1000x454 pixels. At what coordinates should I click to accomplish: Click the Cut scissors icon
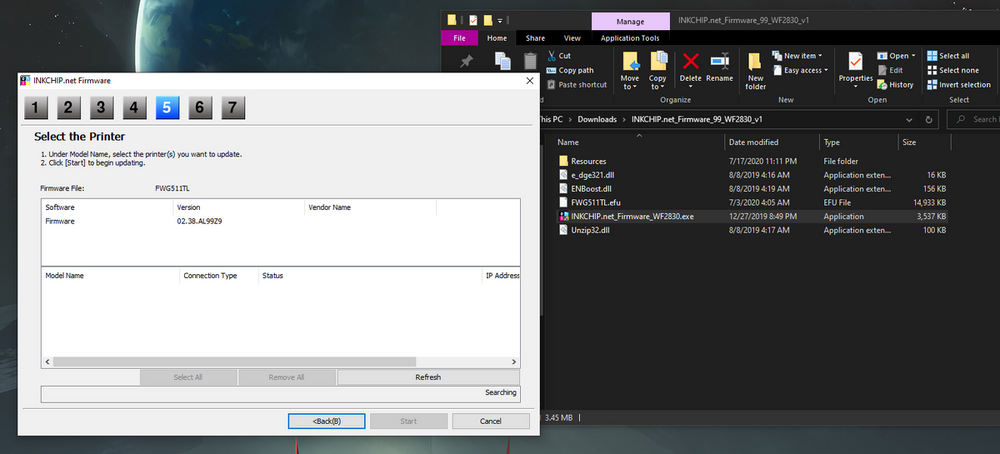[x=551, y=56]
